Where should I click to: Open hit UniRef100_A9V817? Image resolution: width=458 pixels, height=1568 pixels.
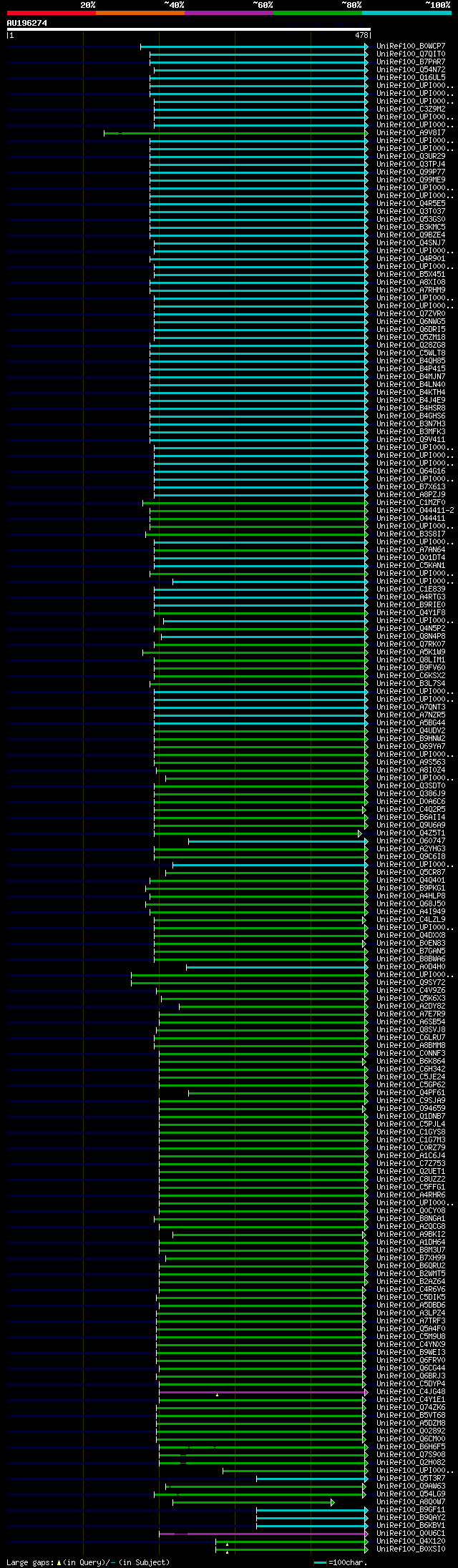[x=411, y=133]
